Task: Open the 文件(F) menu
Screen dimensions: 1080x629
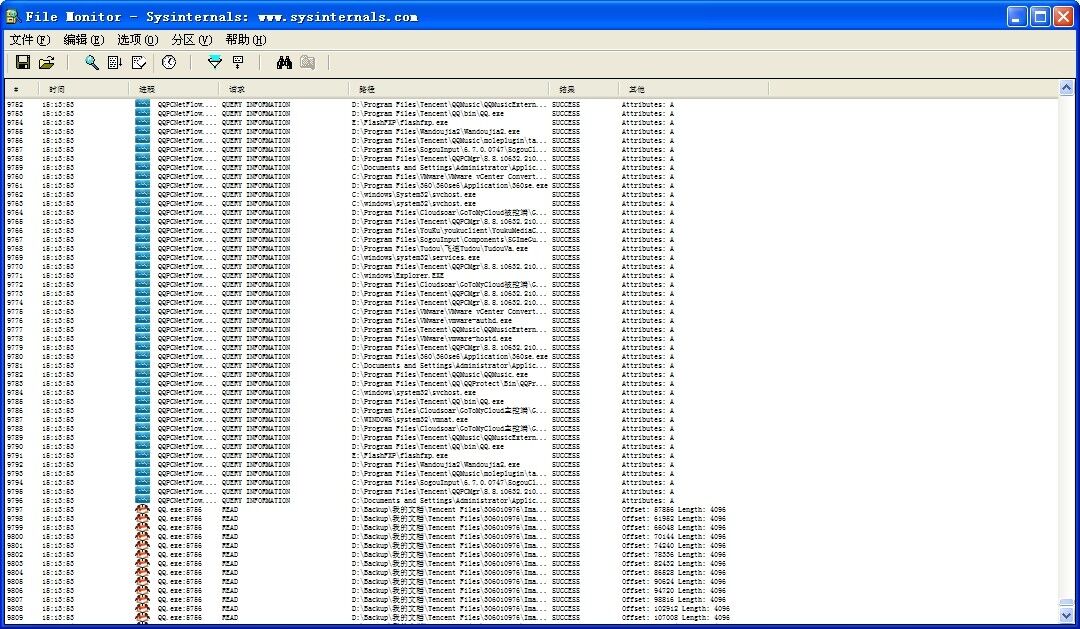Action: pos(30,40)
